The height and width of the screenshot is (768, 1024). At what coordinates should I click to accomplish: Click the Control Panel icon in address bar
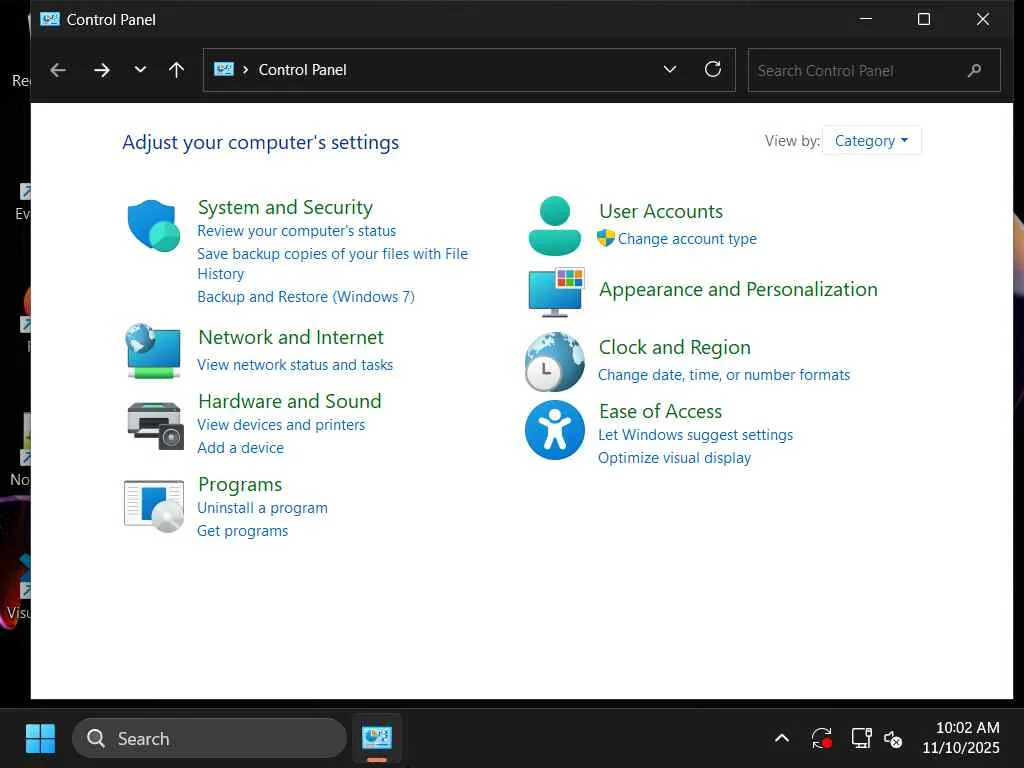[x=224, y=69]
